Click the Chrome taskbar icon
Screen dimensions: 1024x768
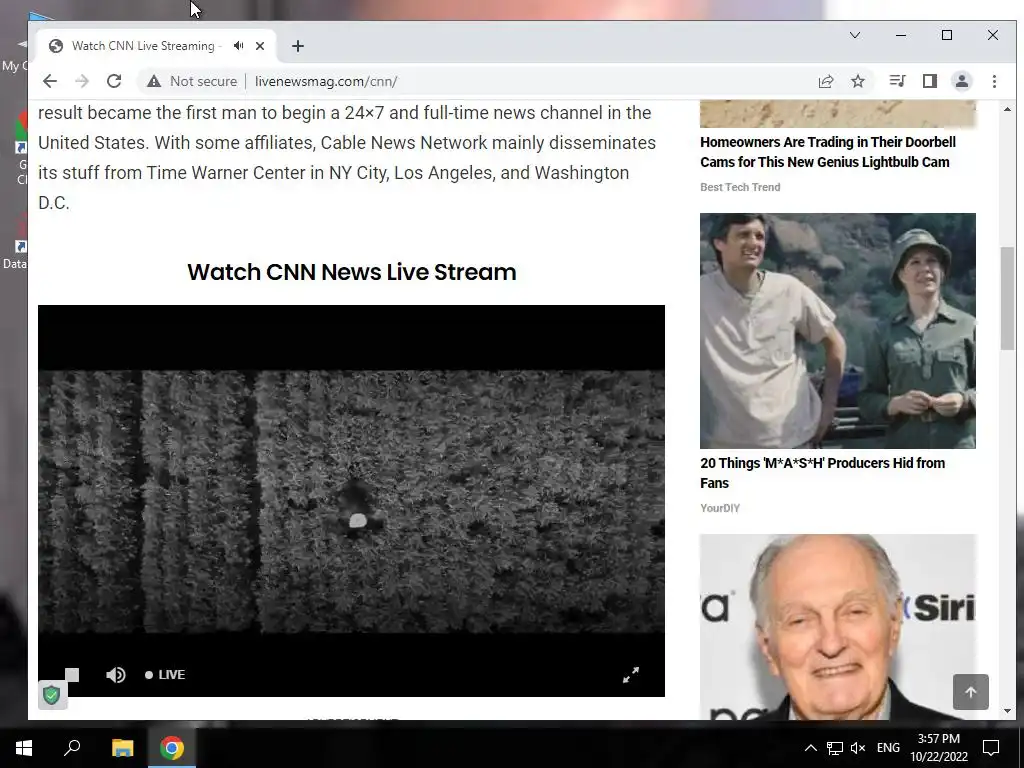point(172,748)
